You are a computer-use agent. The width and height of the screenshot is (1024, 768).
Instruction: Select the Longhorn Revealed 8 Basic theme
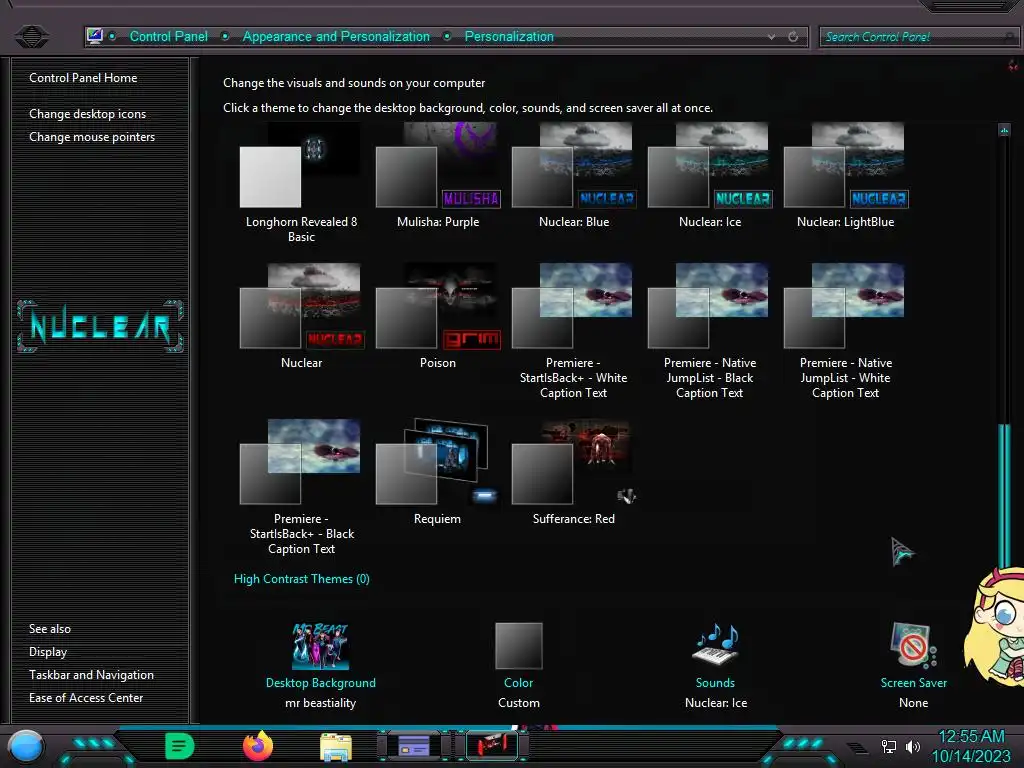(x=301, y=182)
